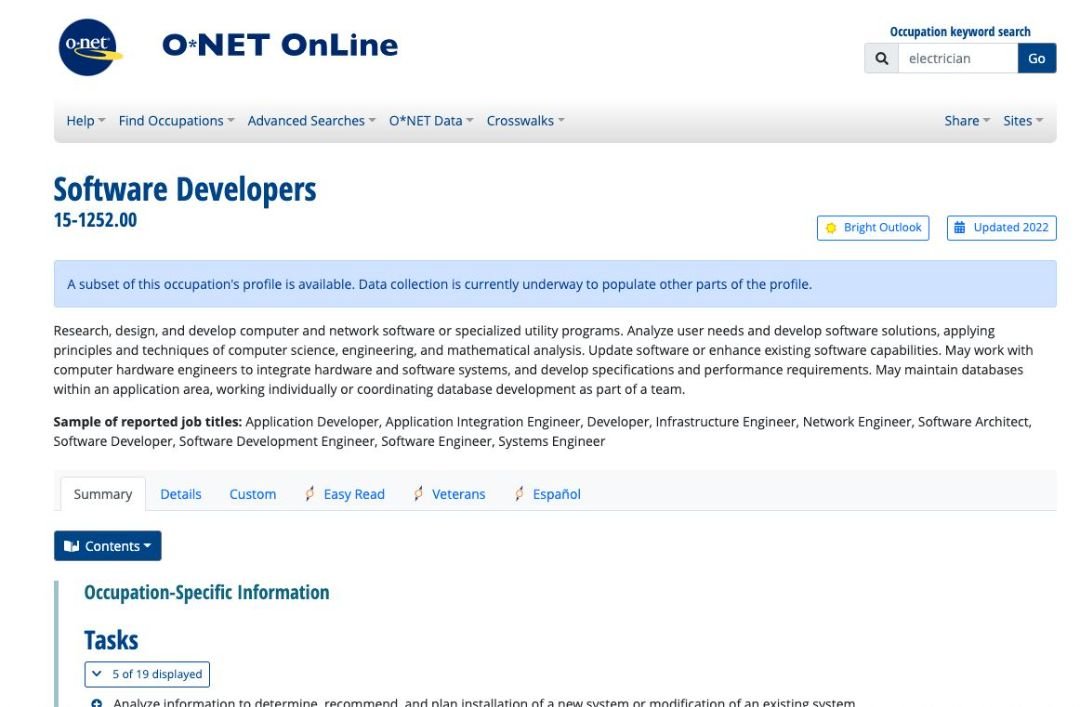Click the Veterans tab icon
This screenshot has width=1080, height=707.
(418, 493)
